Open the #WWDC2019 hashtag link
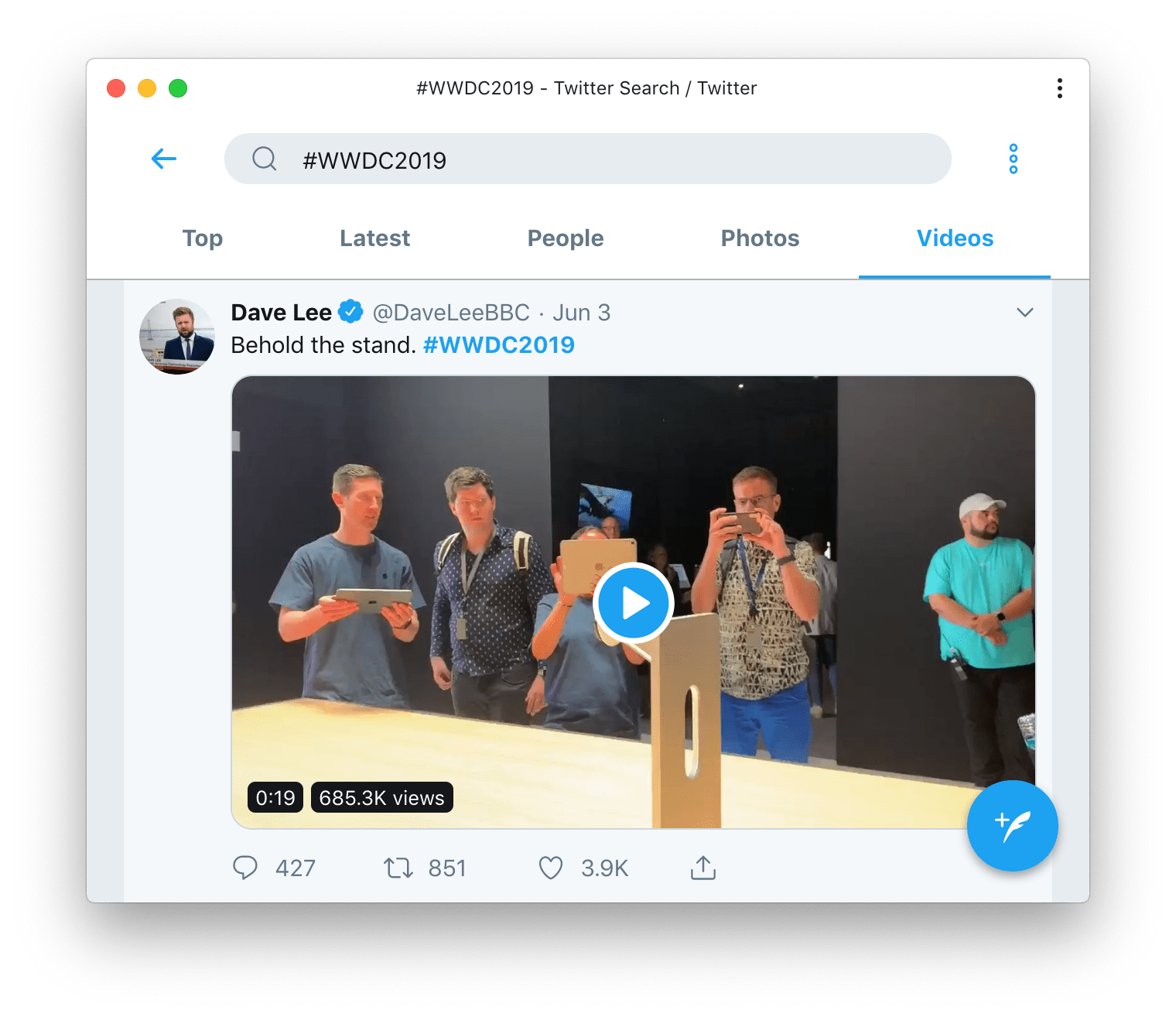 (498, 344)
